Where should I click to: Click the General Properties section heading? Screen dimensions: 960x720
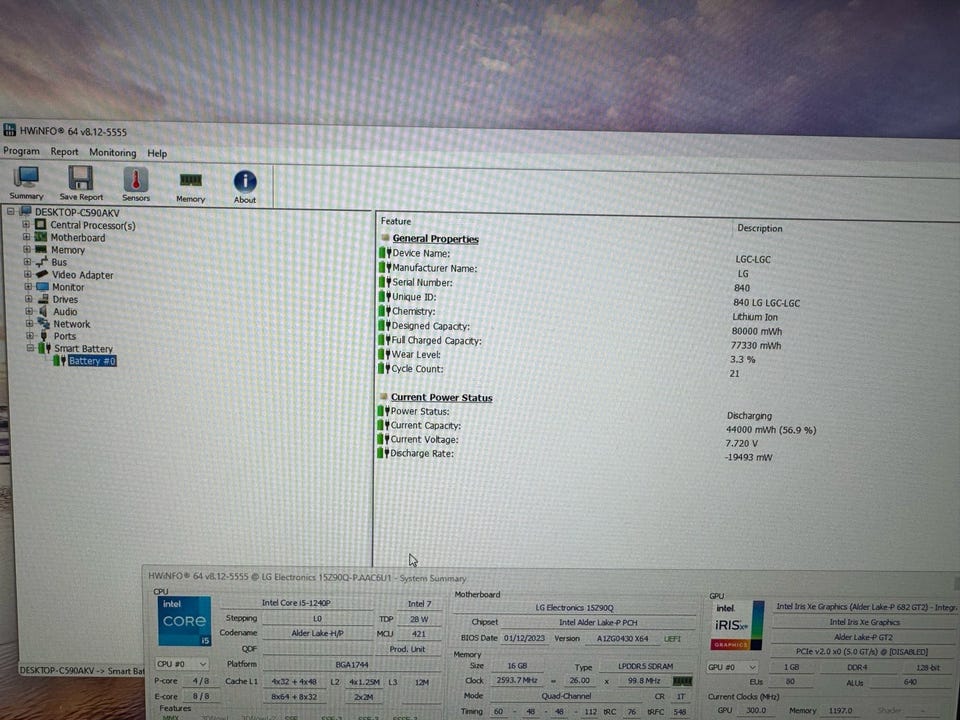click(x=435, y=239)
